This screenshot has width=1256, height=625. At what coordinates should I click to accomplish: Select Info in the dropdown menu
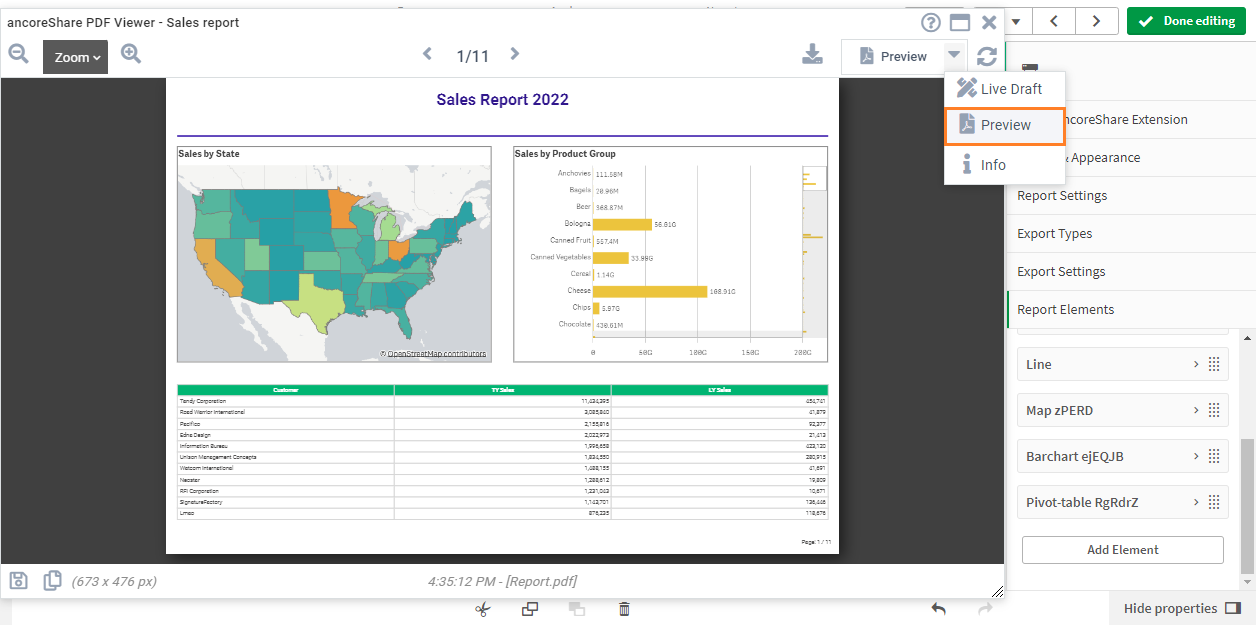click(x=1005, y=165)
